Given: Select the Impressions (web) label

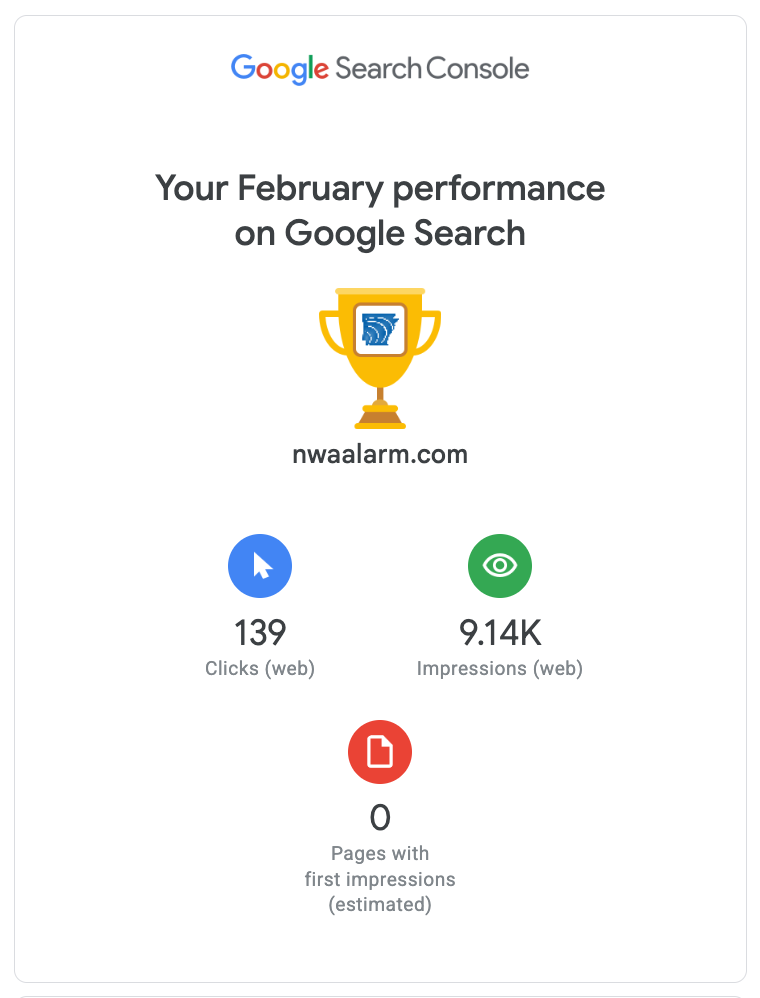Looking at the screenshot, I should click(500, 669).
